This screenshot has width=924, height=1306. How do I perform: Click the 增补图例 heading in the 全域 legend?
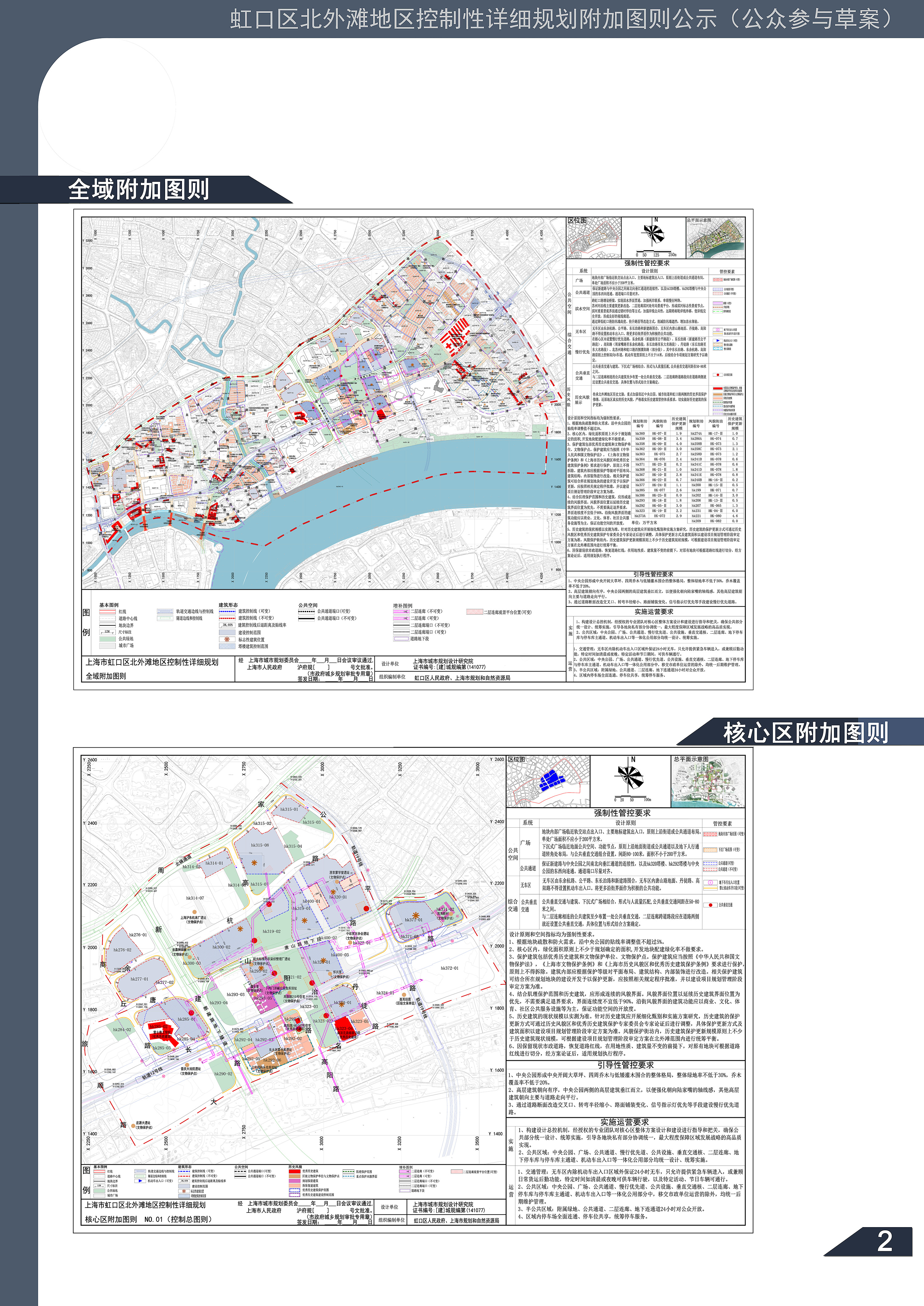tap(402, 606)
